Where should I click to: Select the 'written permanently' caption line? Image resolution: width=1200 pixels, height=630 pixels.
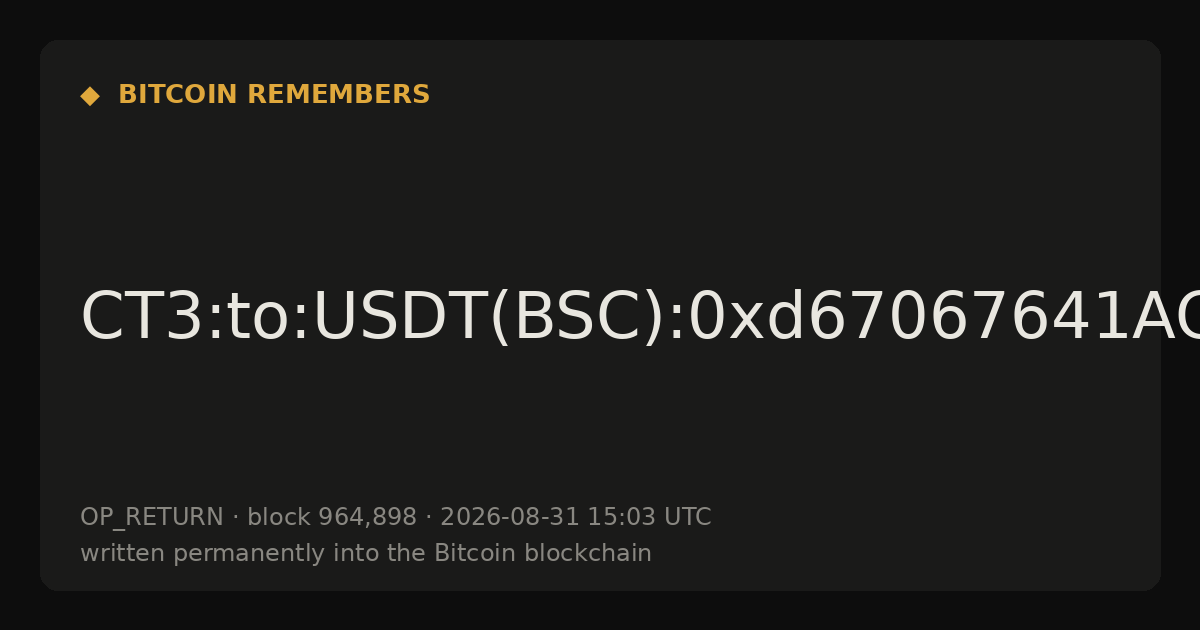tap(366, 554)
